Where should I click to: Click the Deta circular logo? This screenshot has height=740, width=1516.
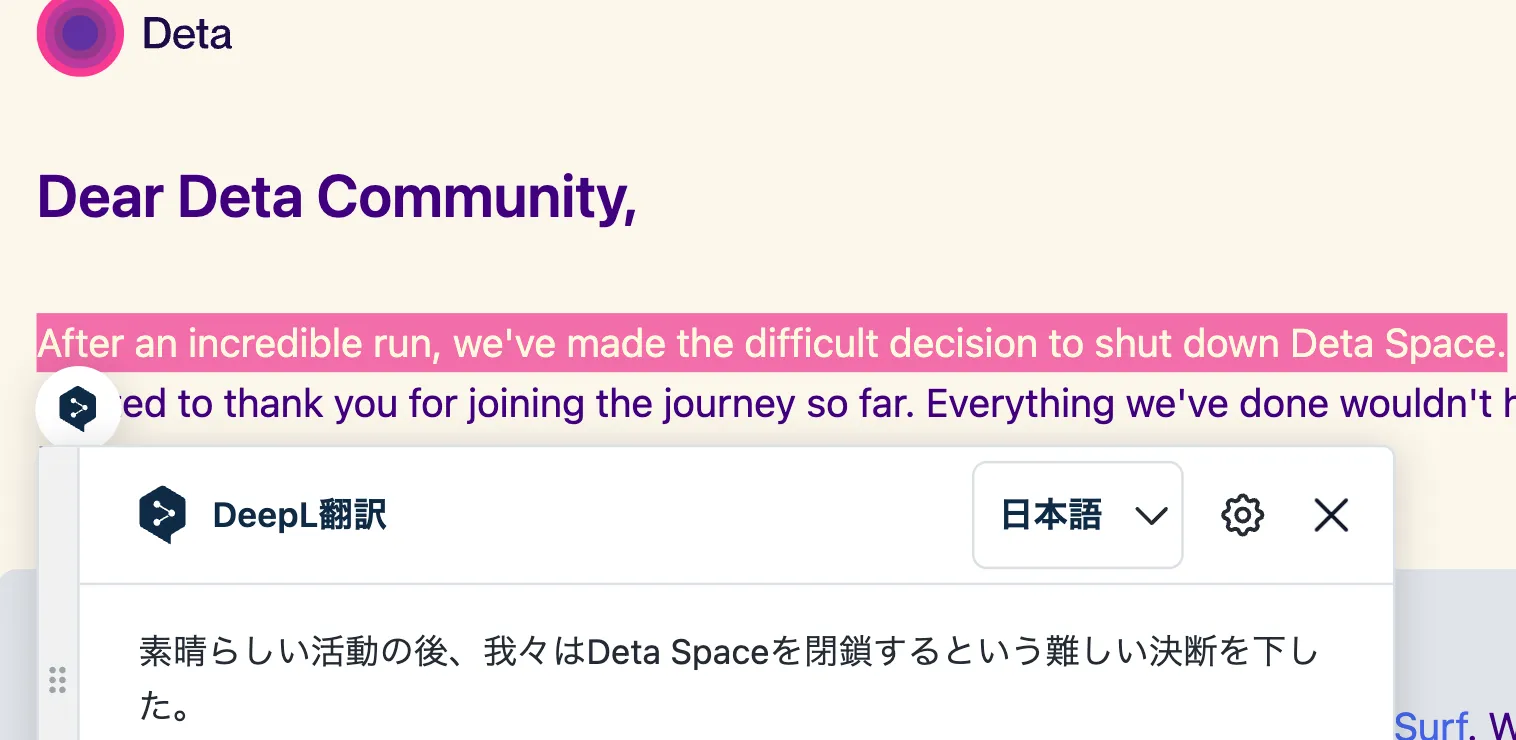80,34
